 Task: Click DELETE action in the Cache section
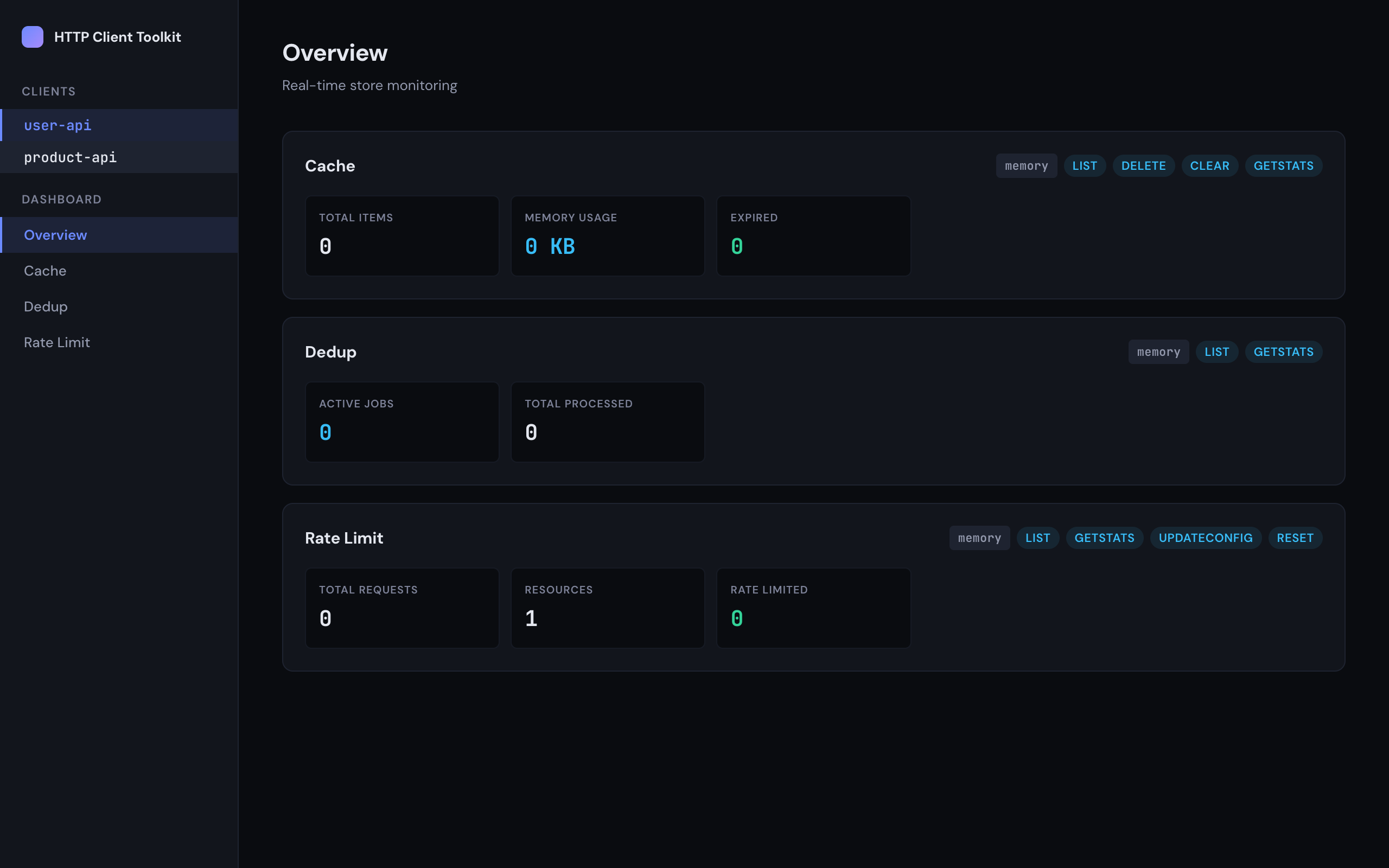click(1143, 165)
